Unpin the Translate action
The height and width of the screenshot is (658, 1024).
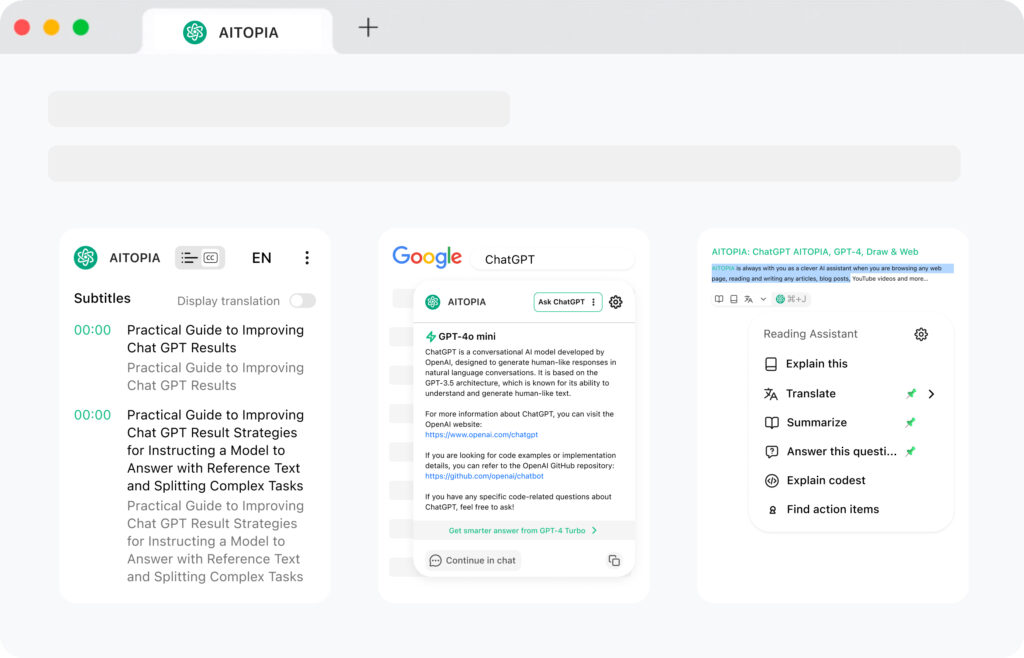tap(911, 393)
